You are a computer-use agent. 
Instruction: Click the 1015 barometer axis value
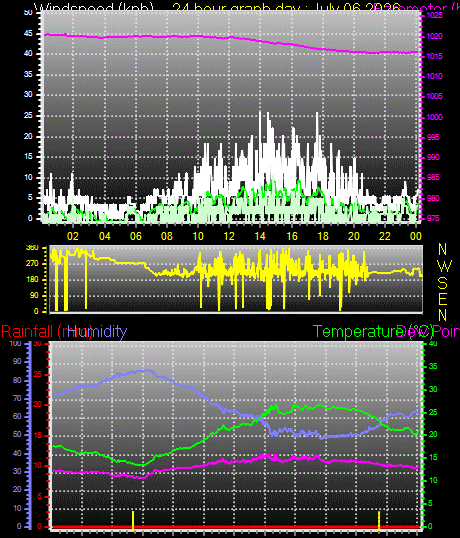point(435,56)
